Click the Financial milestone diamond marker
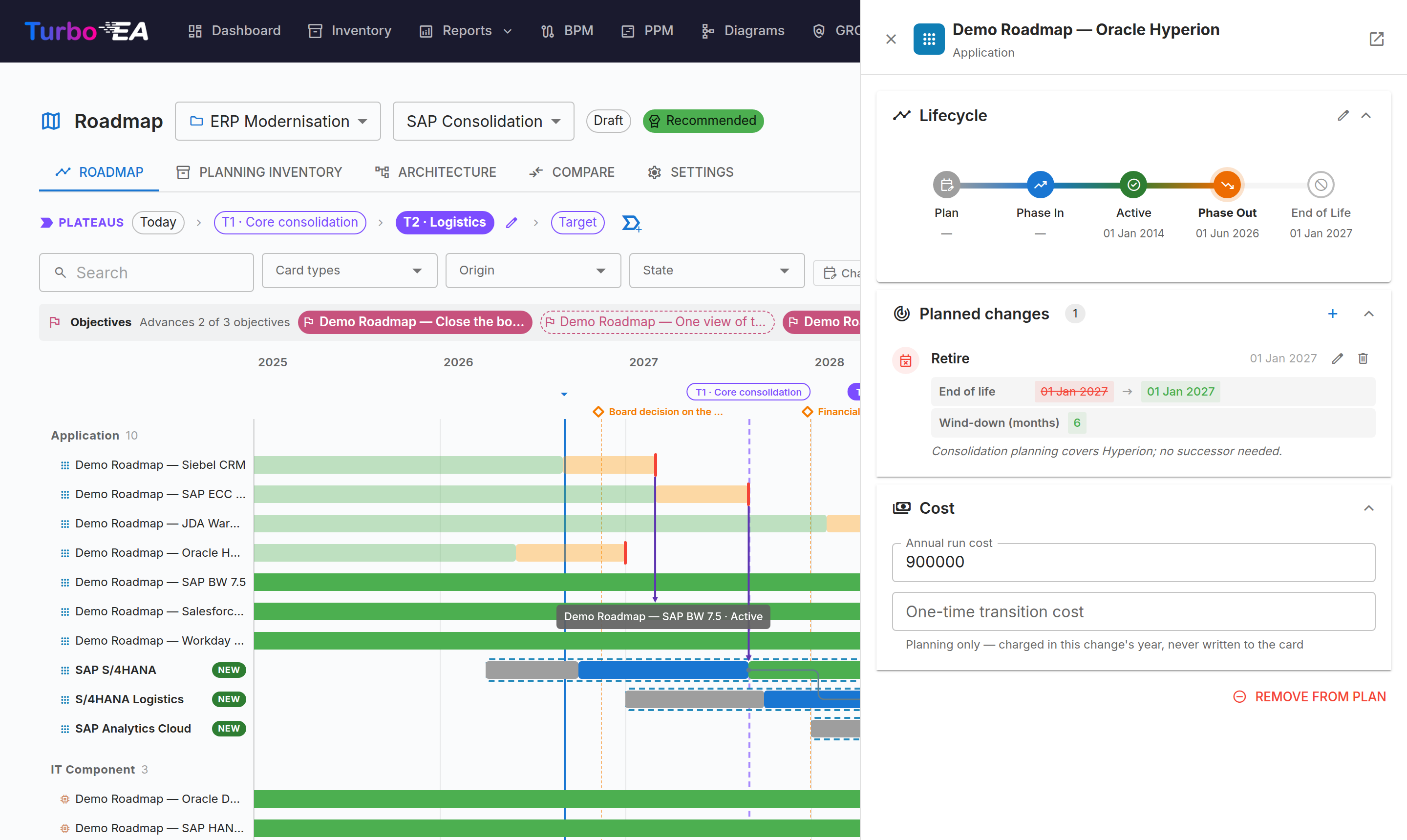This screenshot has width=1407, height=840. 808,412
